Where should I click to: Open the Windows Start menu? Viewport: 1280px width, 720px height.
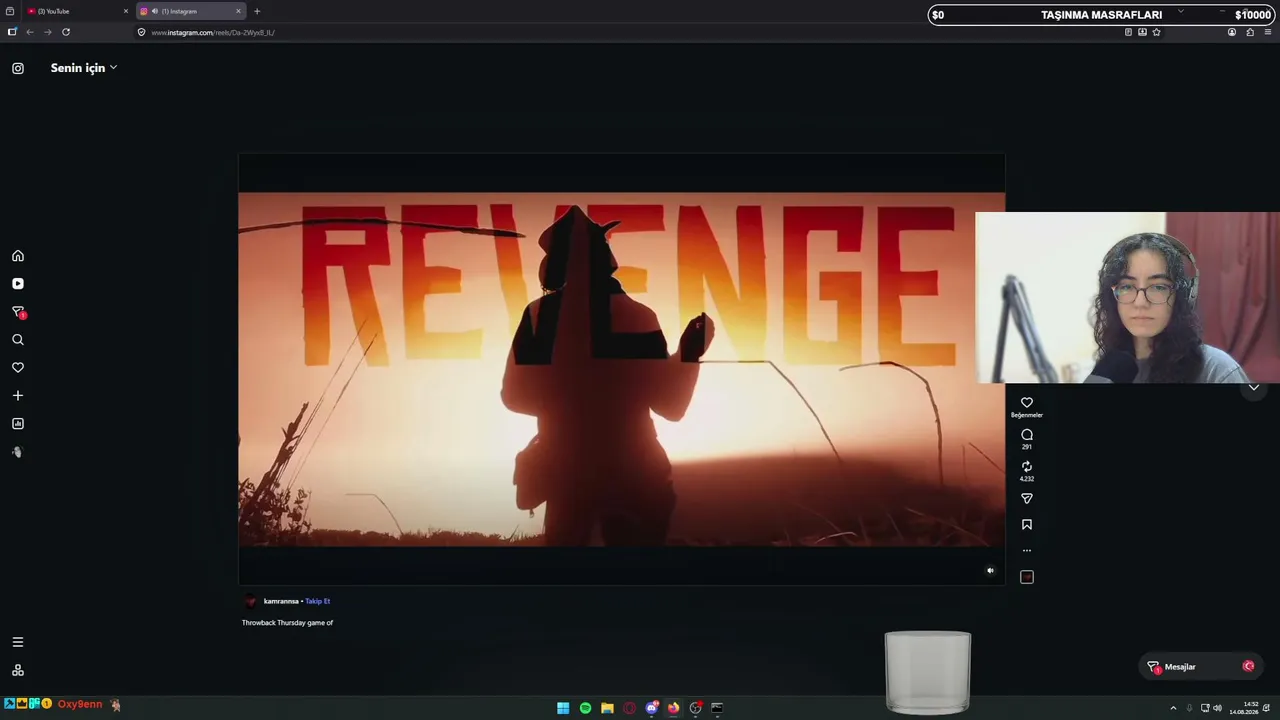click(563, 708)
